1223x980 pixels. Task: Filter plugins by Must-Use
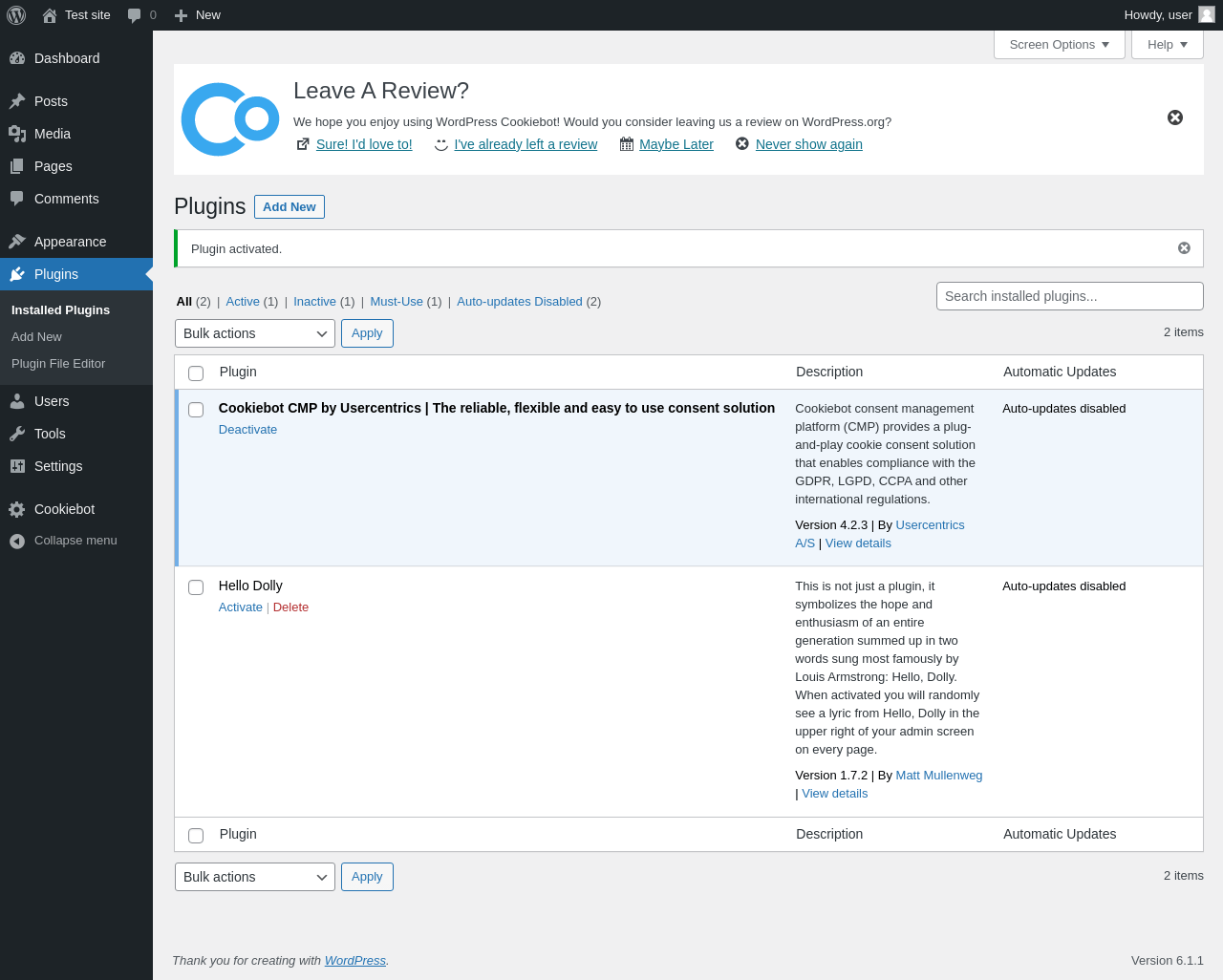coord(397,302)
